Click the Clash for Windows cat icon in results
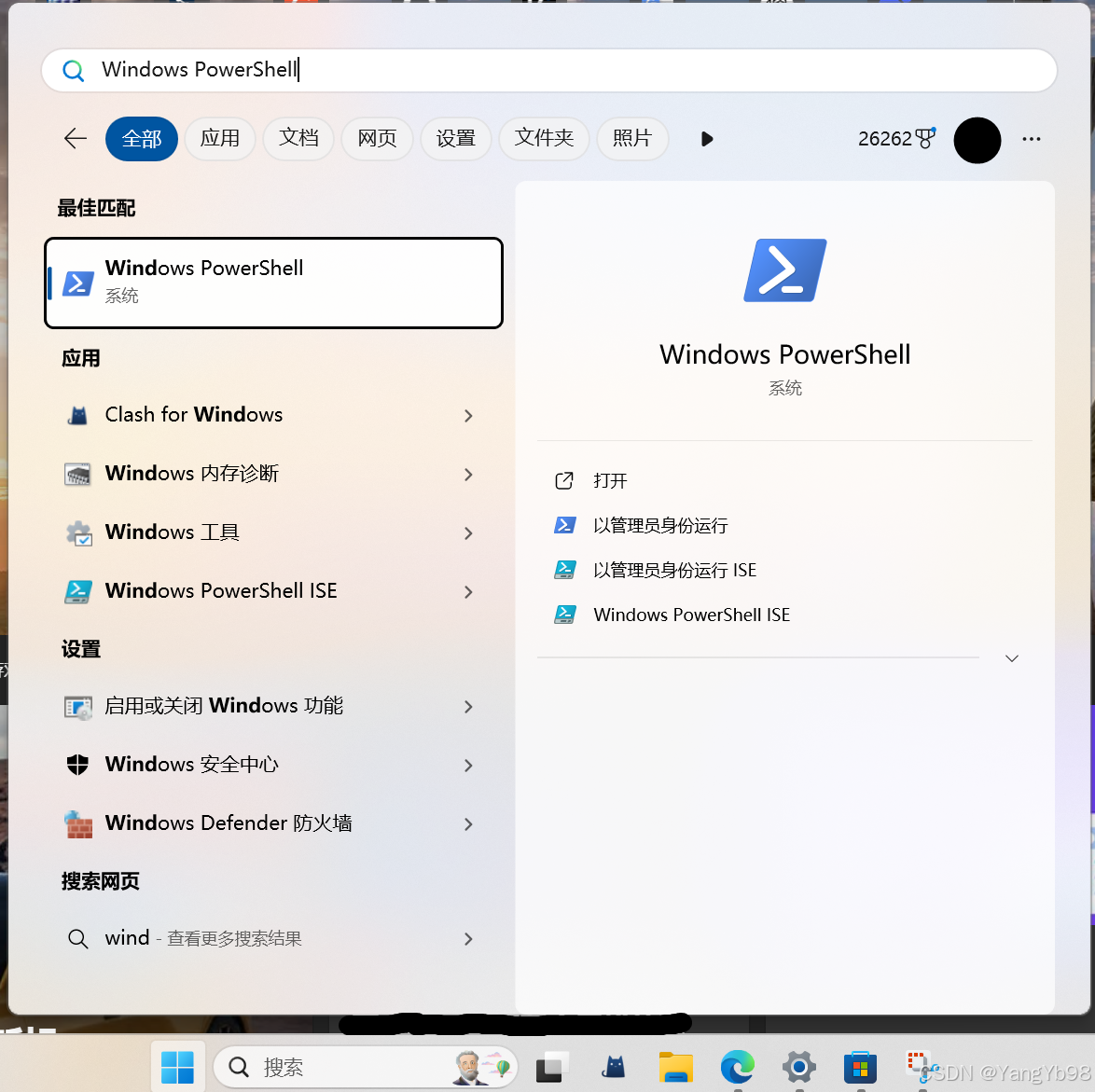Viewport: 1095px width, 1092px height. coord(77,415)
